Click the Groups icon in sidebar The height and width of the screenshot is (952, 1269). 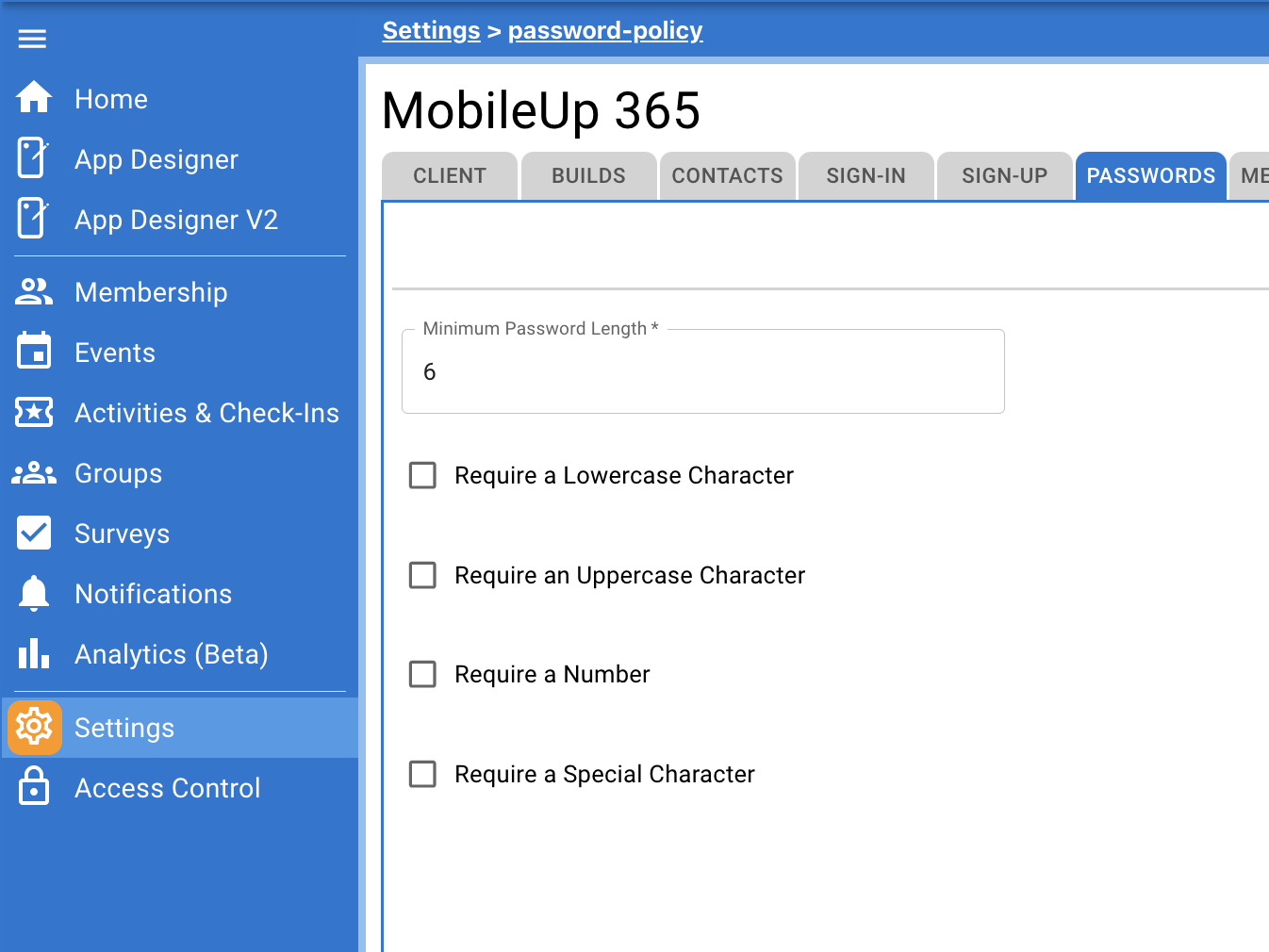tap(34, 473)
